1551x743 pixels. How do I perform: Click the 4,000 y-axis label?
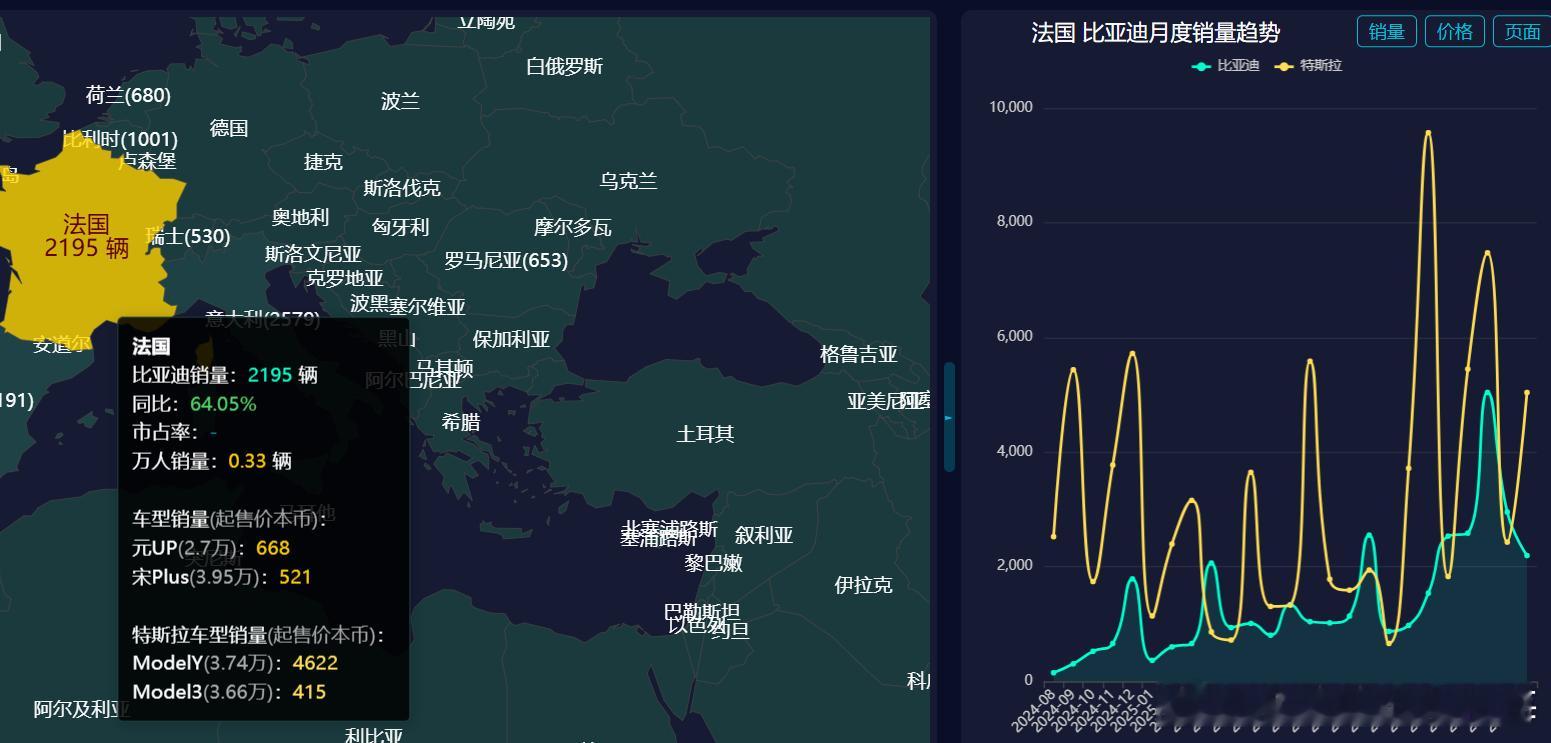(x=1014, y=451)
